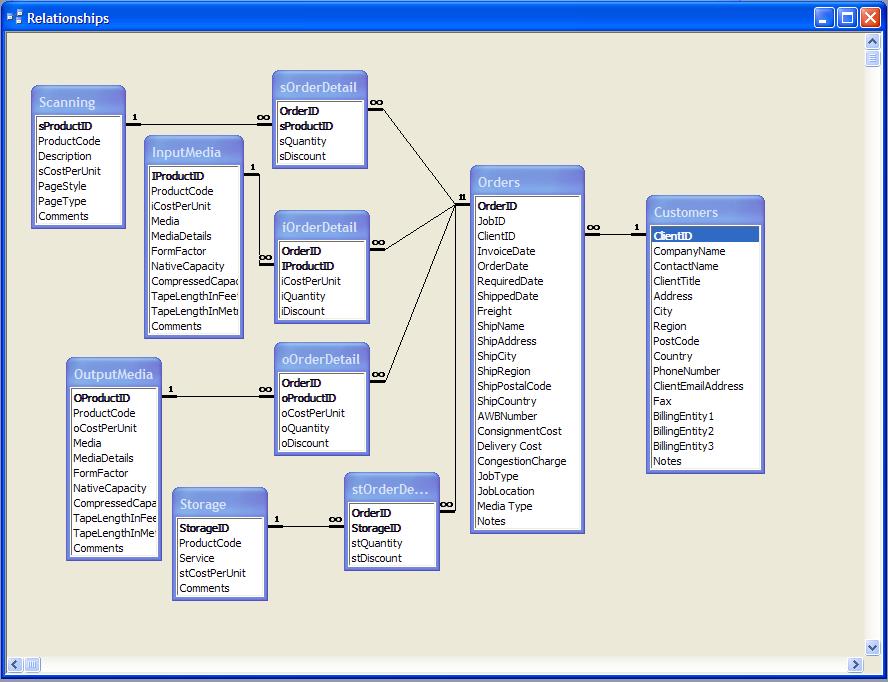This screenshot has width=888, height=682.
Task: Click the vertical scrollbar up arrow
Action: coord(872,41)
